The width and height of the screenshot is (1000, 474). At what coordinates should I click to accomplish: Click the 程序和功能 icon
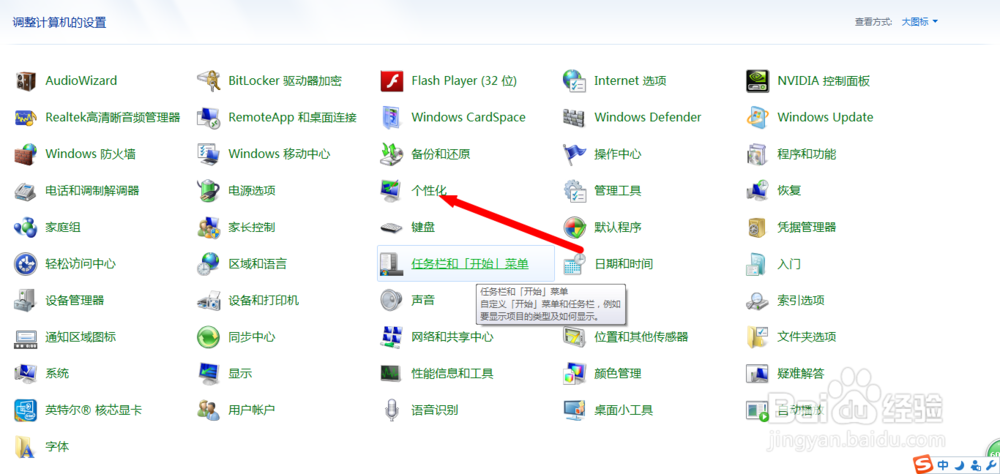click(757, 154)
